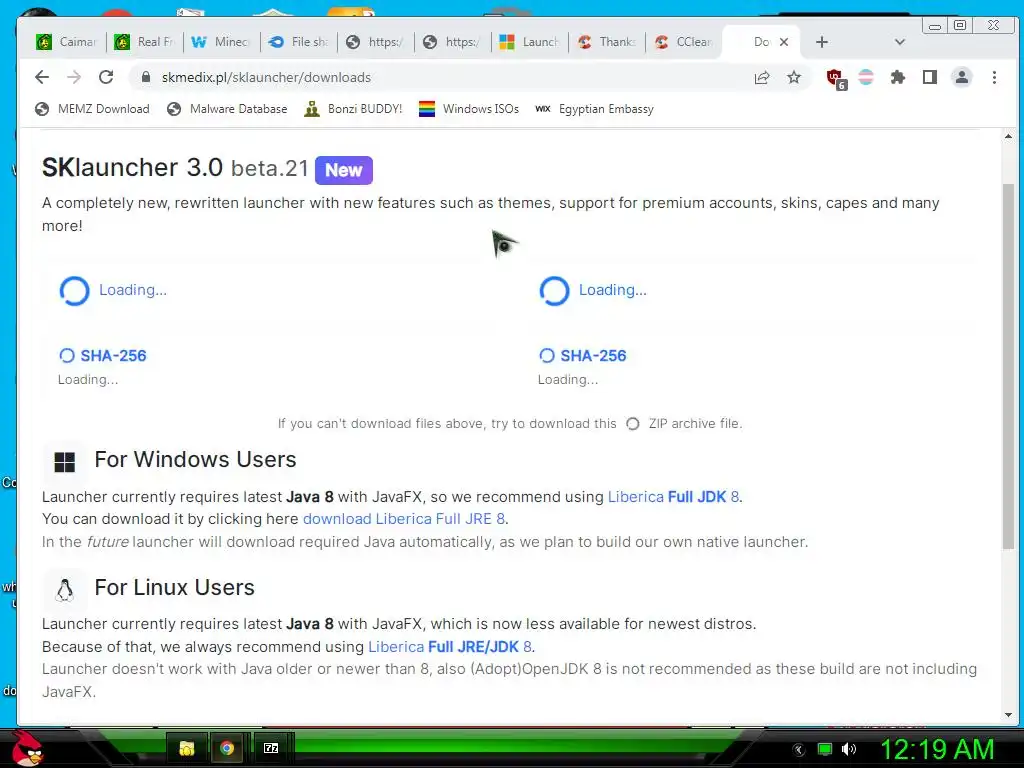Switch to the first https:/ tab
This screenshot has width=1024, height=768.
coord(376,42)
